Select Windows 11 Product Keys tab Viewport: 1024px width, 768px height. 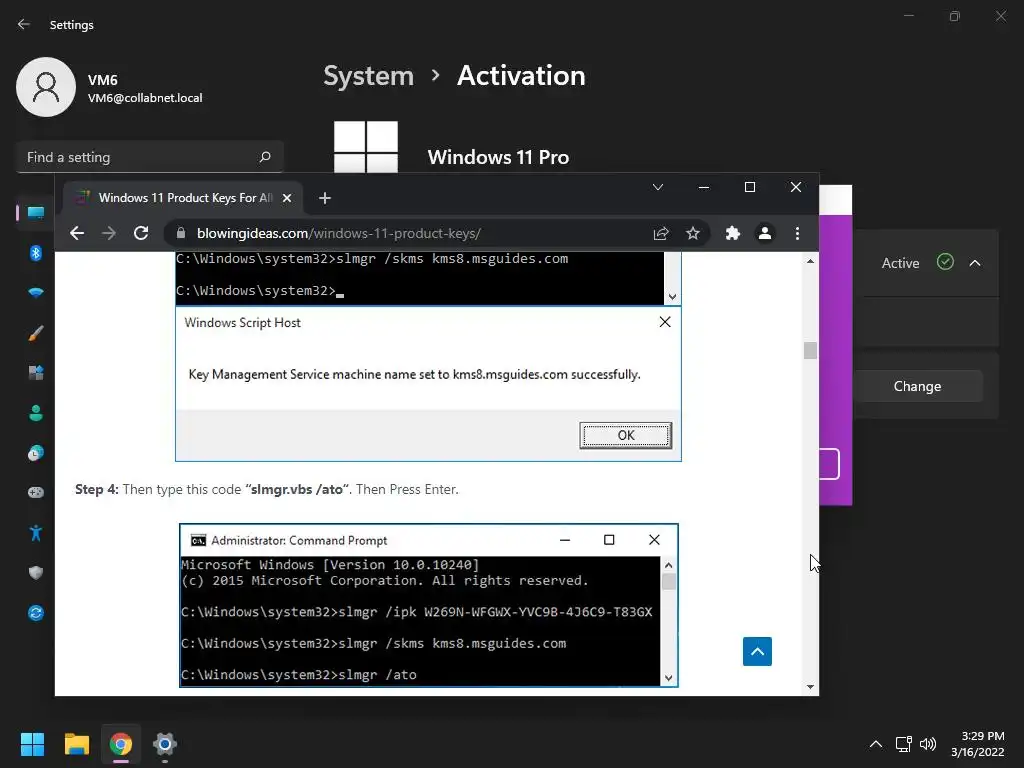(183, 198)
